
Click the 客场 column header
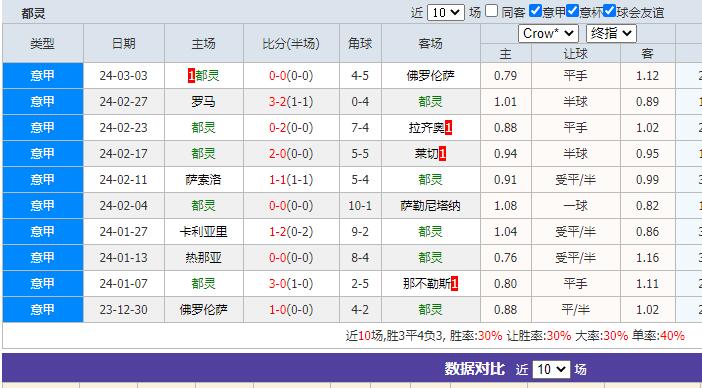pos(431,43)
